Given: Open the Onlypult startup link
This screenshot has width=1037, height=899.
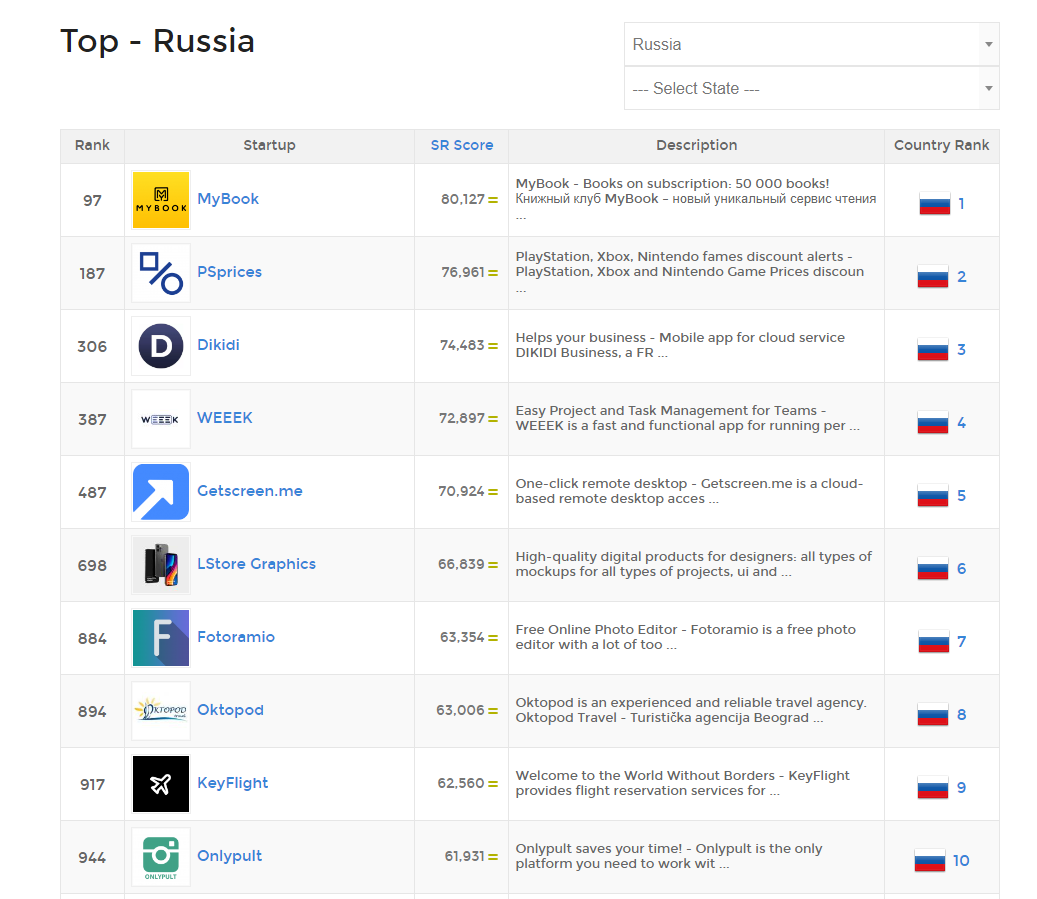Looking at the screenshot, I should pyautogui.click(x=229, y=856).
